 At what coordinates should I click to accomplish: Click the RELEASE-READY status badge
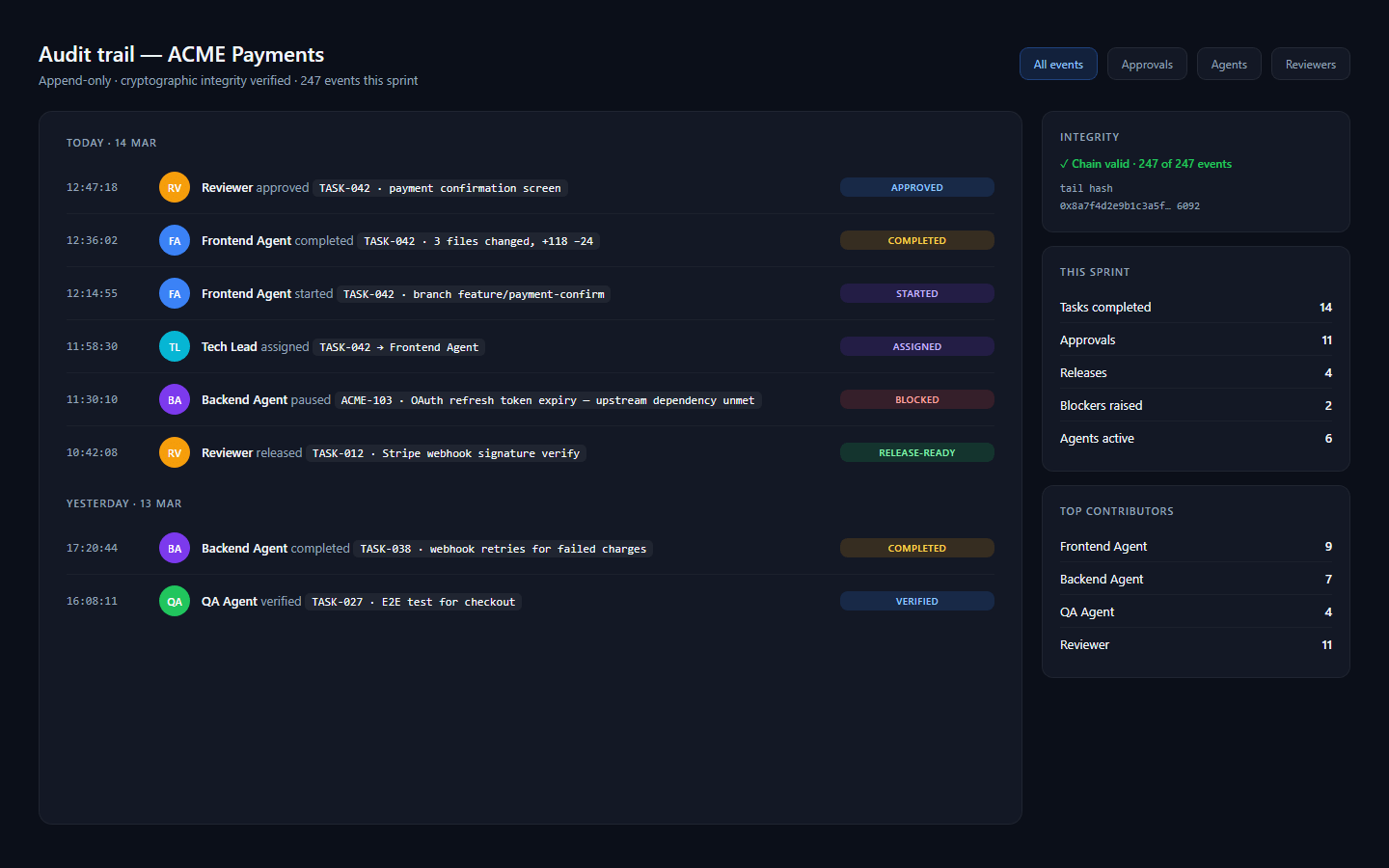point(916,452)
